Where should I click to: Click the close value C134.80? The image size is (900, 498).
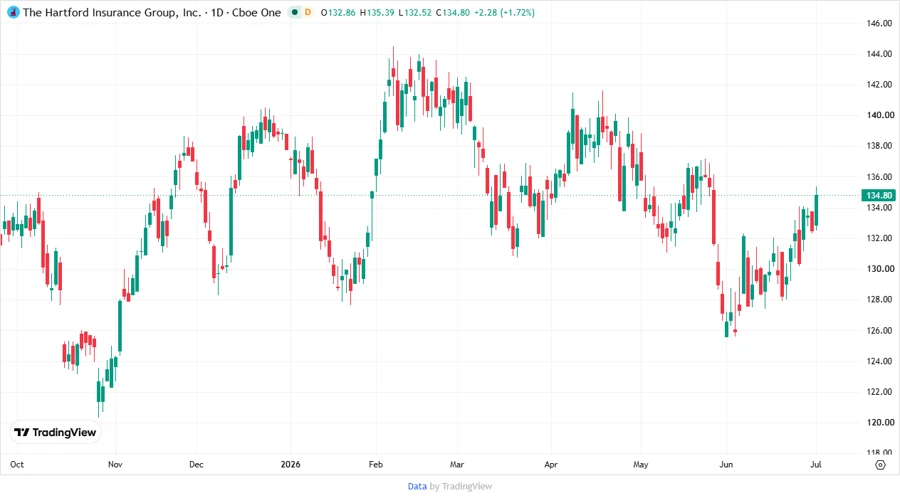[x=452, y=12]
